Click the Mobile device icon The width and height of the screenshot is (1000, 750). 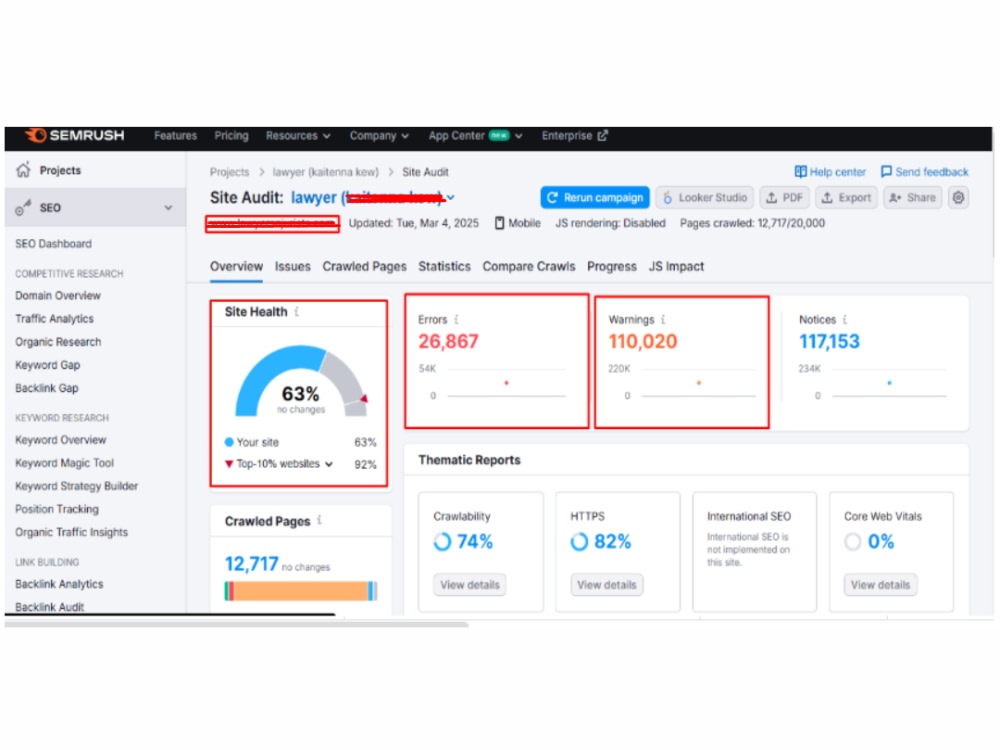499,223
